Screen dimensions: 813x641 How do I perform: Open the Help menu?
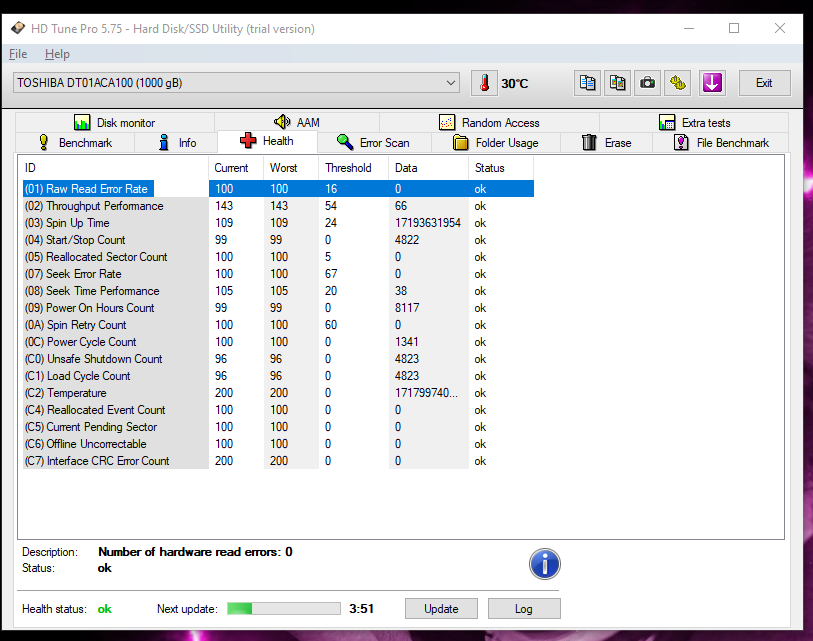point(57,54)
